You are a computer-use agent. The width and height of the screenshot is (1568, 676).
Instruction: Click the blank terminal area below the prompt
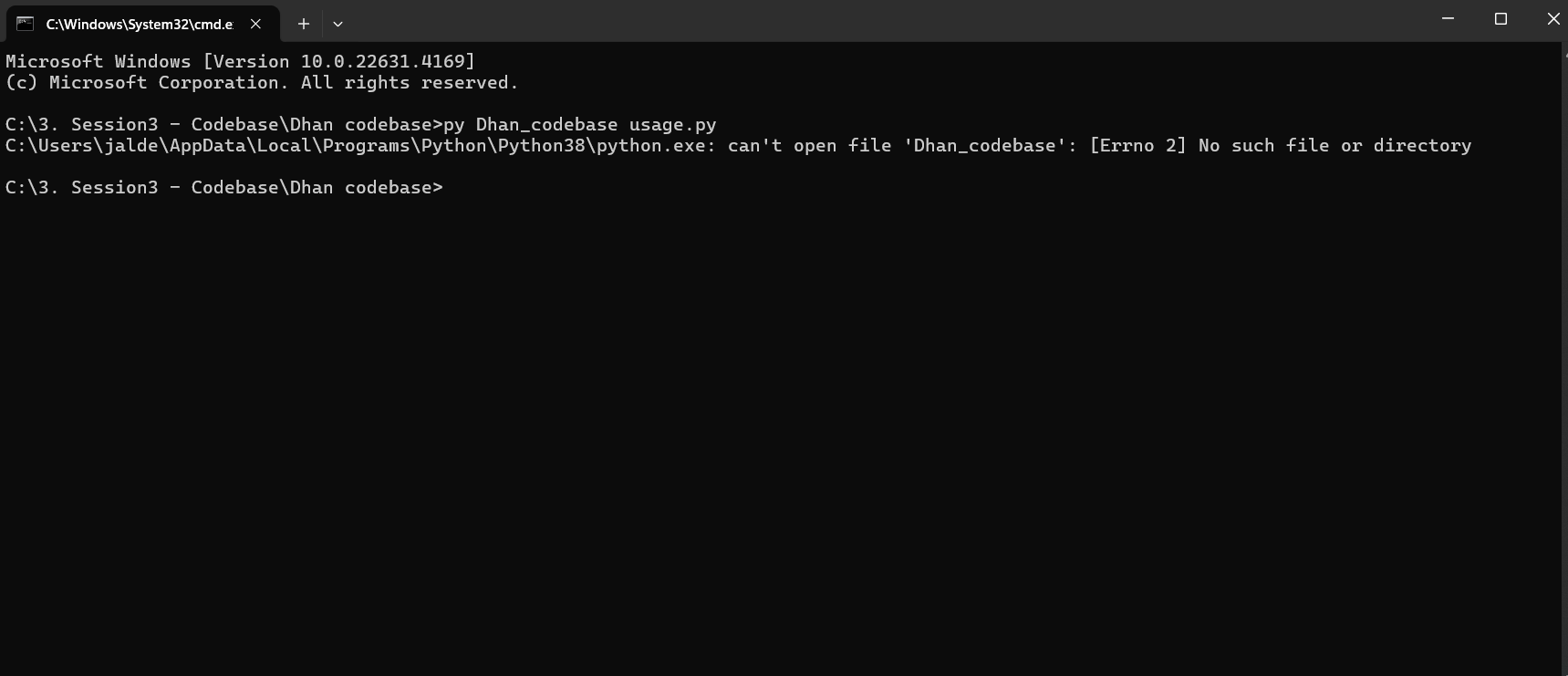pos(780,438)
